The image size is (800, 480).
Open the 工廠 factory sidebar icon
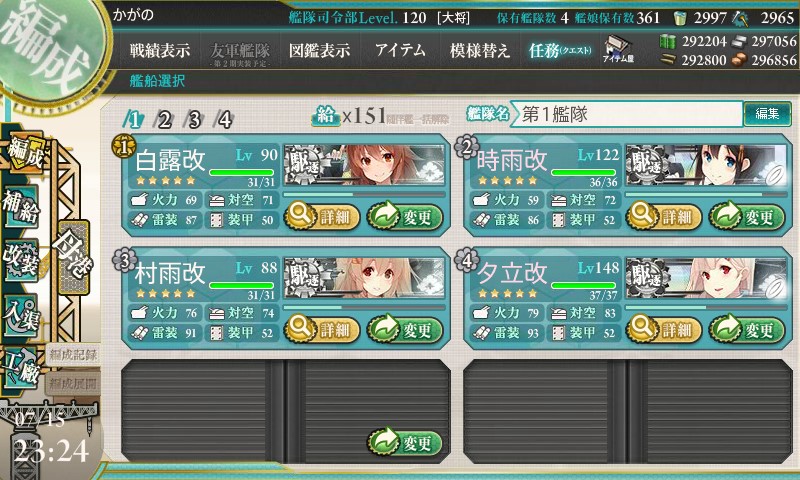(x=21, y=367)
